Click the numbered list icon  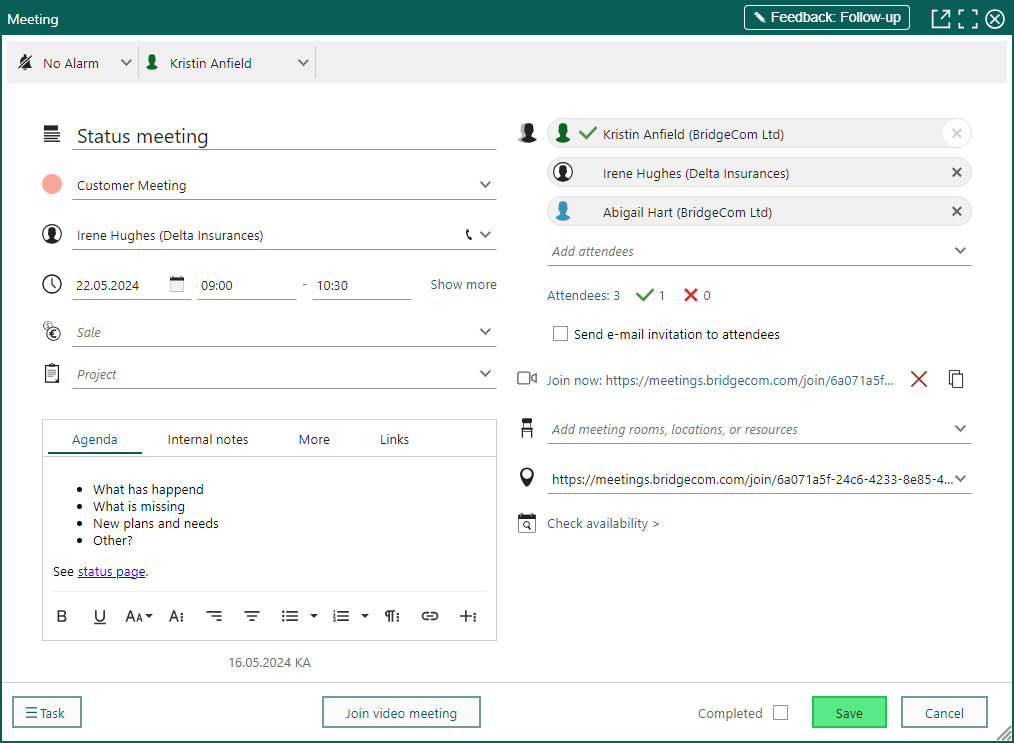tap(341, 616)
